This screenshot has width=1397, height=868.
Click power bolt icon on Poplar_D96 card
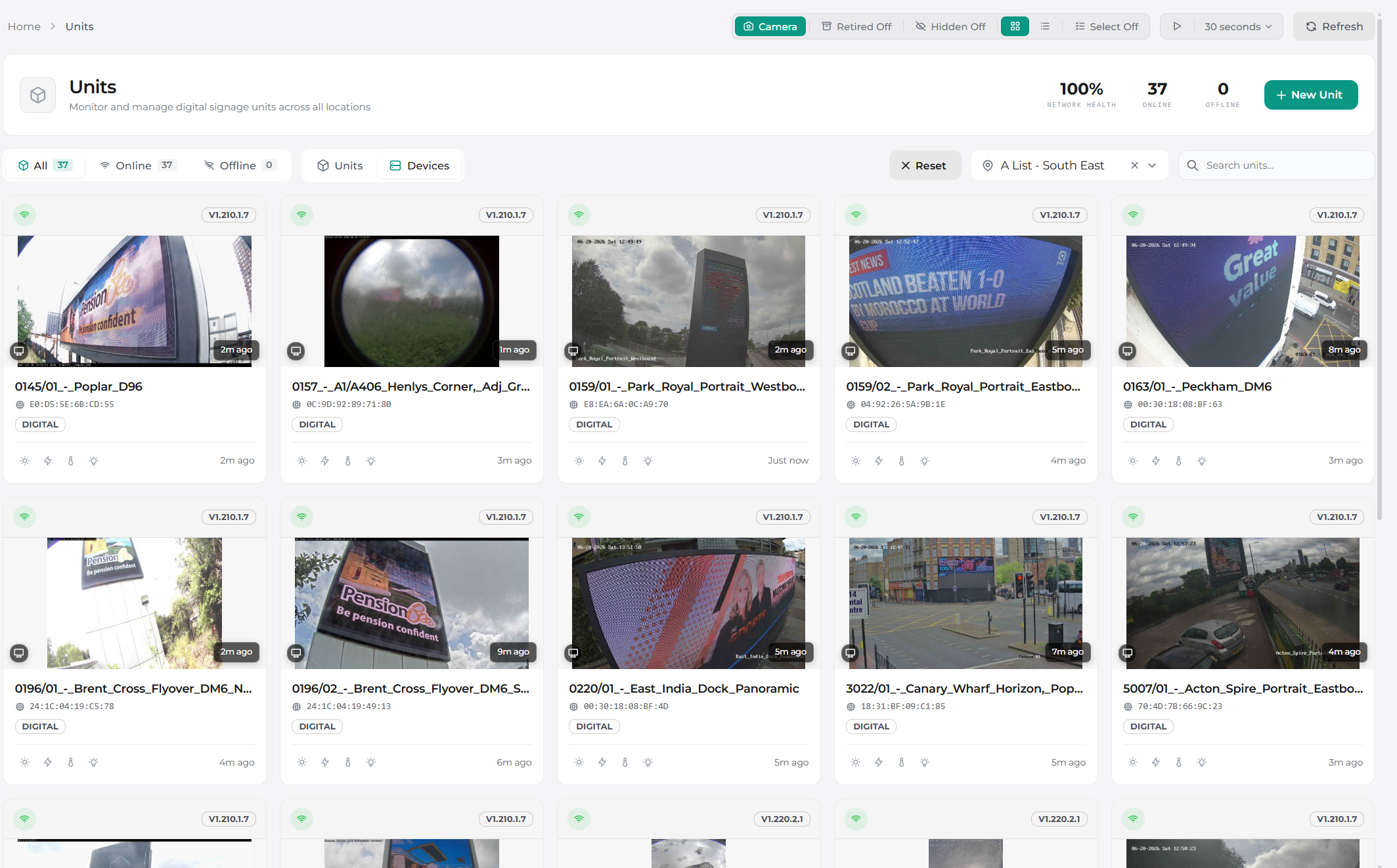click(48, 461)
